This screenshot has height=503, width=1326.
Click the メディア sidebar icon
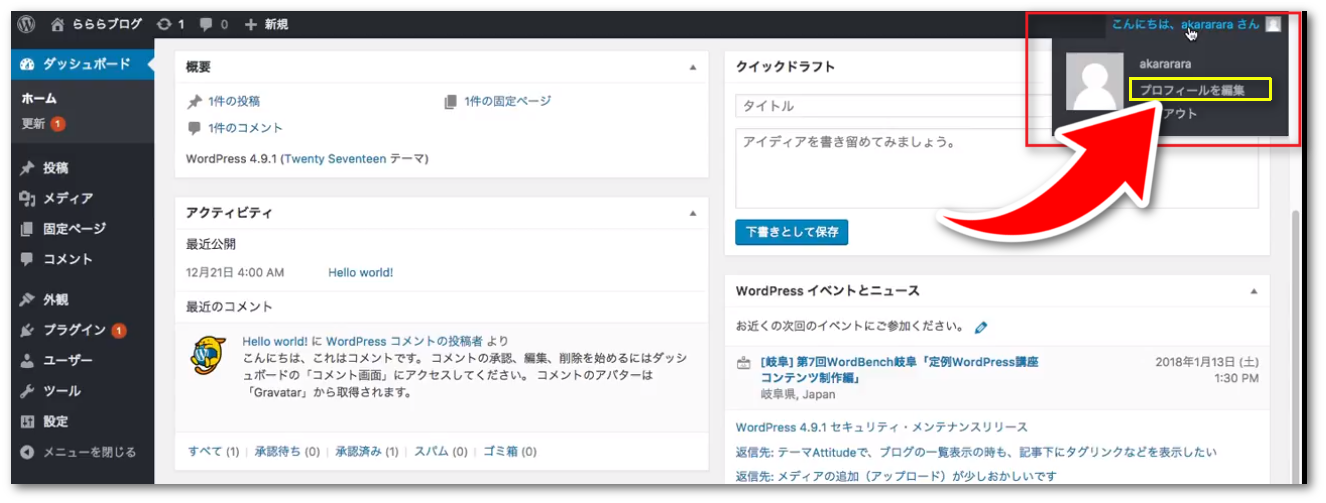coord(28,198)
